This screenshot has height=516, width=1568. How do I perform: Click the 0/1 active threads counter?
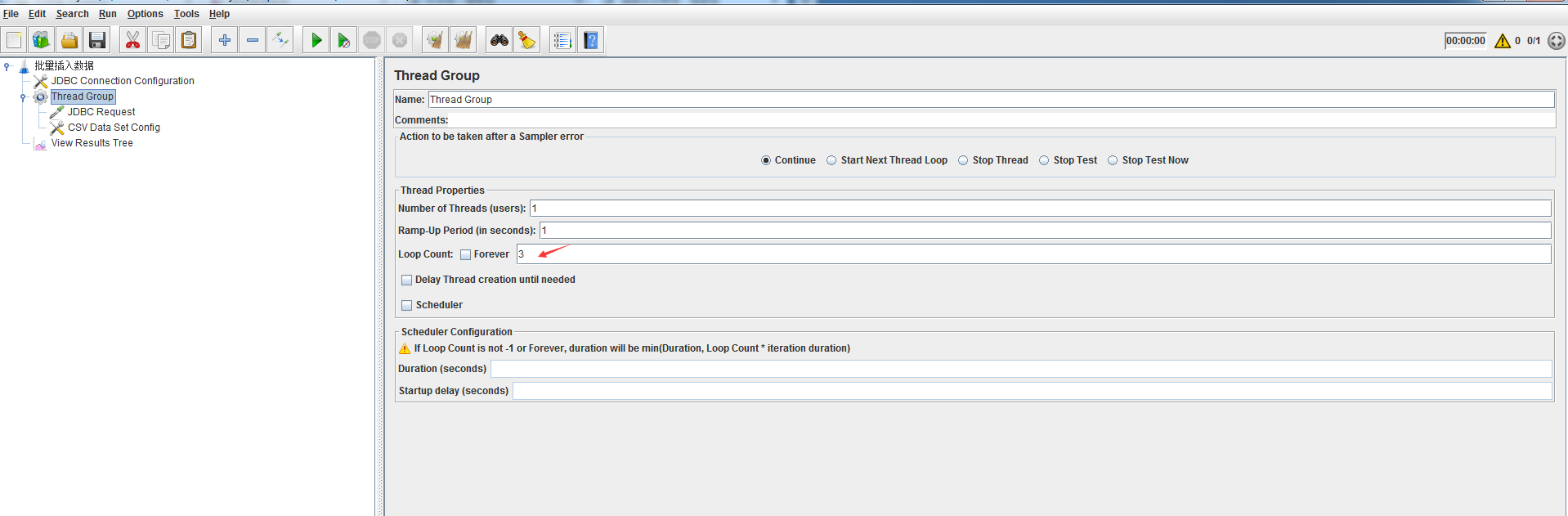pos(1534,41)
